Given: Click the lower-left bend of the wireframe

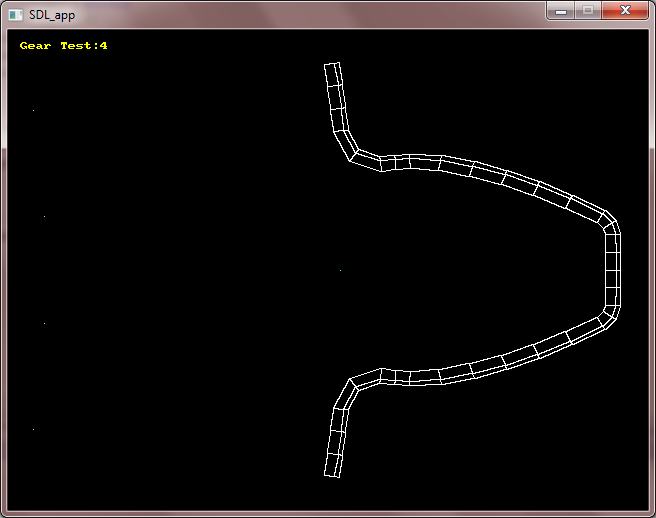Looking at the screenshot, I should 356,384.
